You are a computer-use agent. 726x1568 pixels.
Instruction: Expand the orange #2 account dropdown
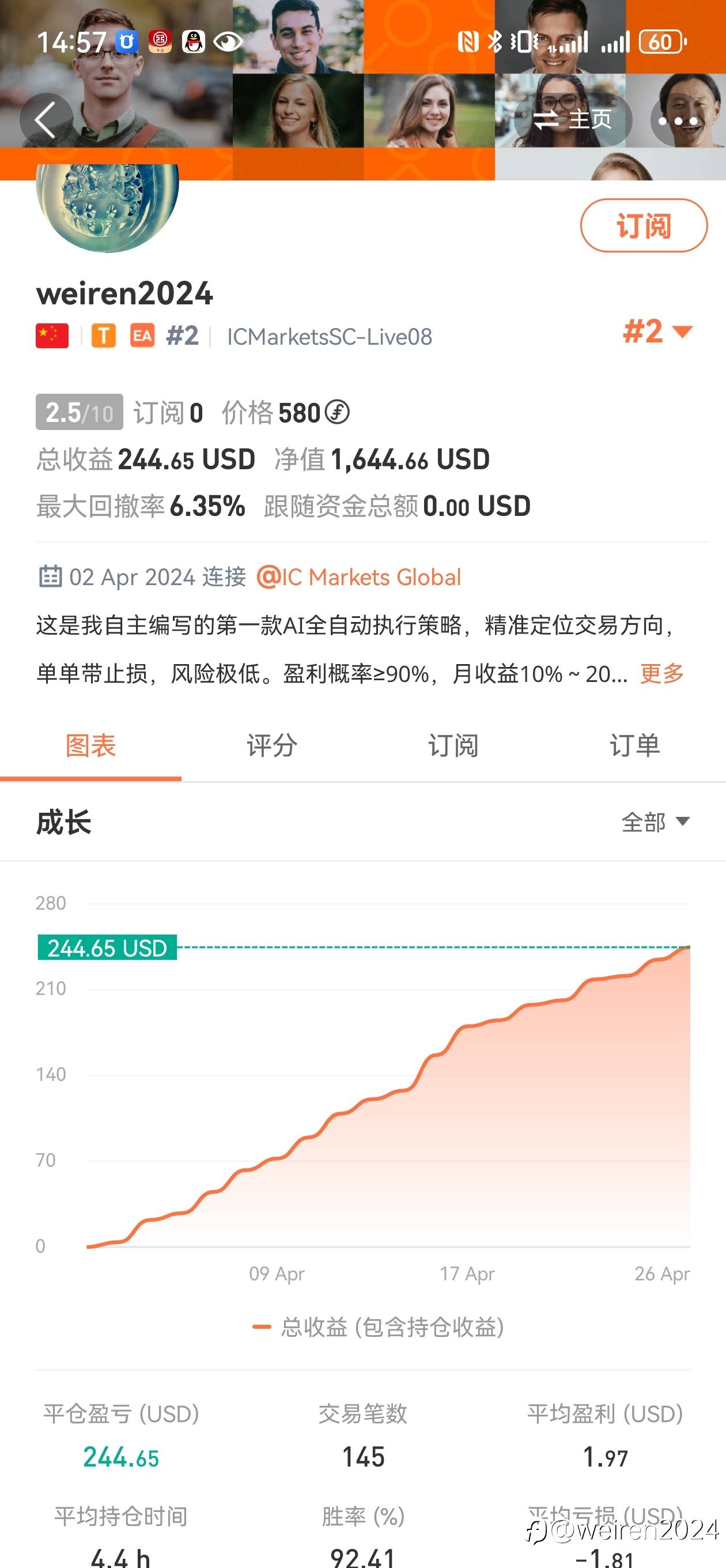657,331
